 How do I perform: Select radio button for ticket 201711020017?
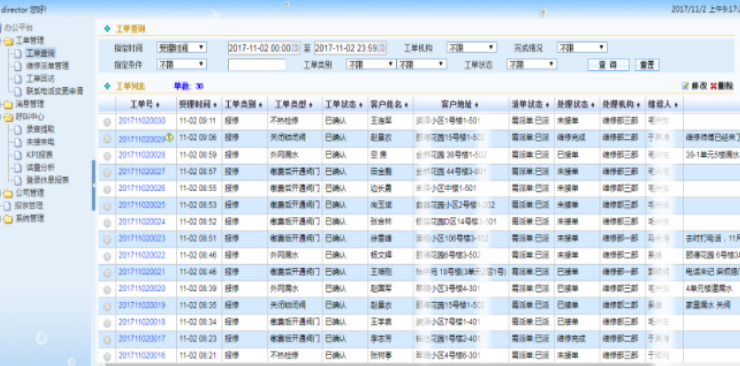(107, 340)
